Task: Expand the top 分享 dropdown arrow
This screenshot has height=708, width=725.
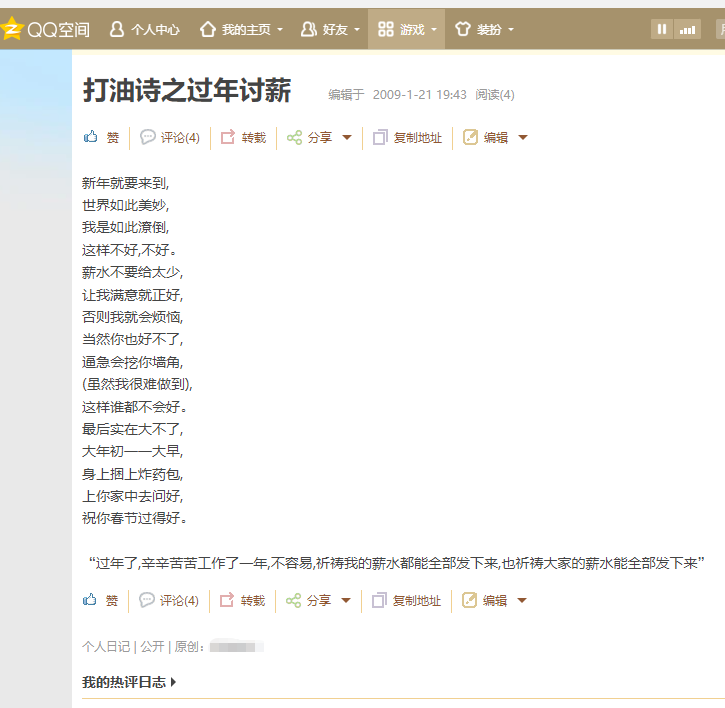Action: 347,138
